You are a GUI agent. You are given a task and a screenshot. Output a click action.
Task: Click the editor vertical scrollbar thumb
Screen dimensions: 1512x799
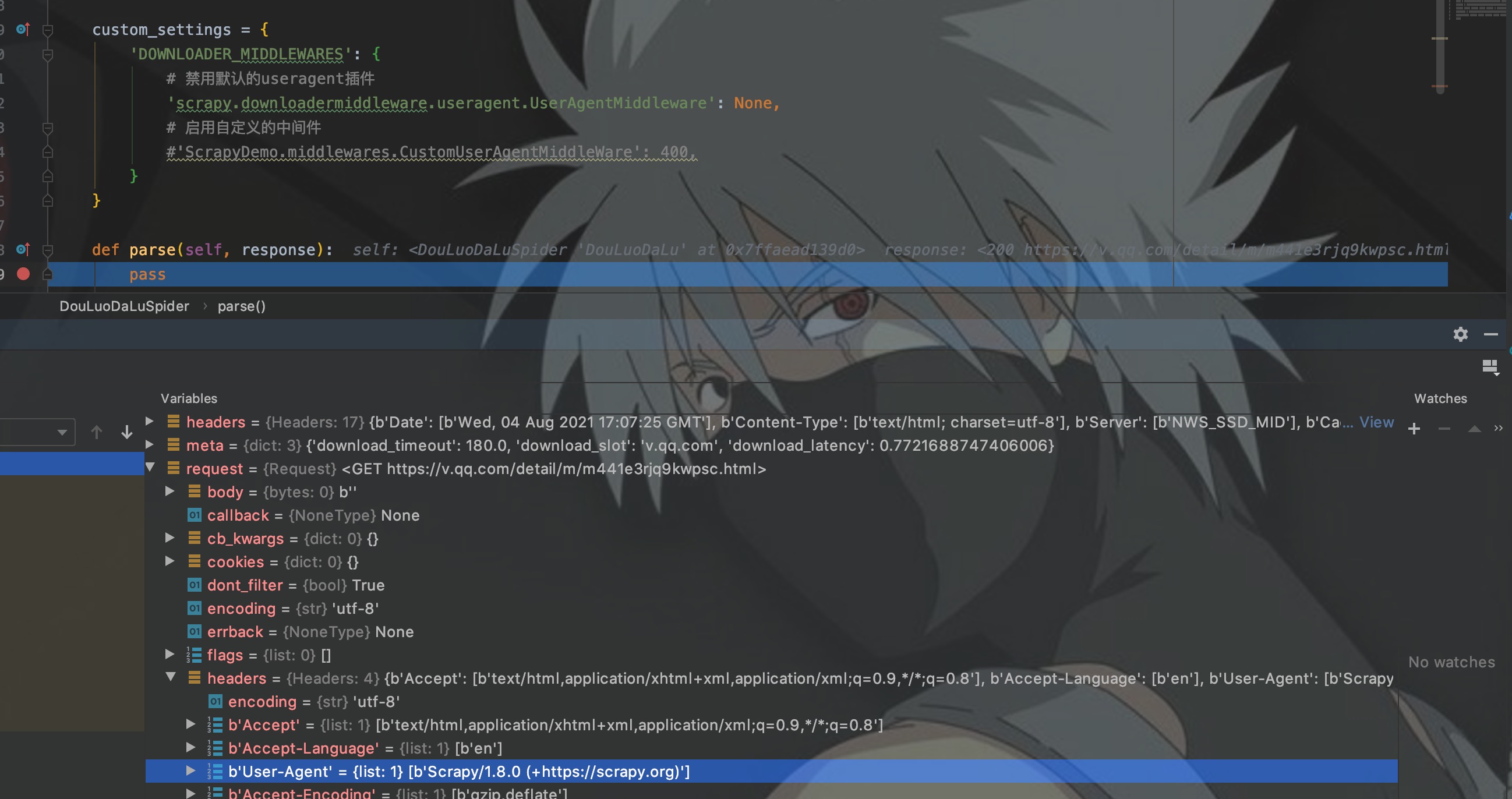tap(1440, 47)
